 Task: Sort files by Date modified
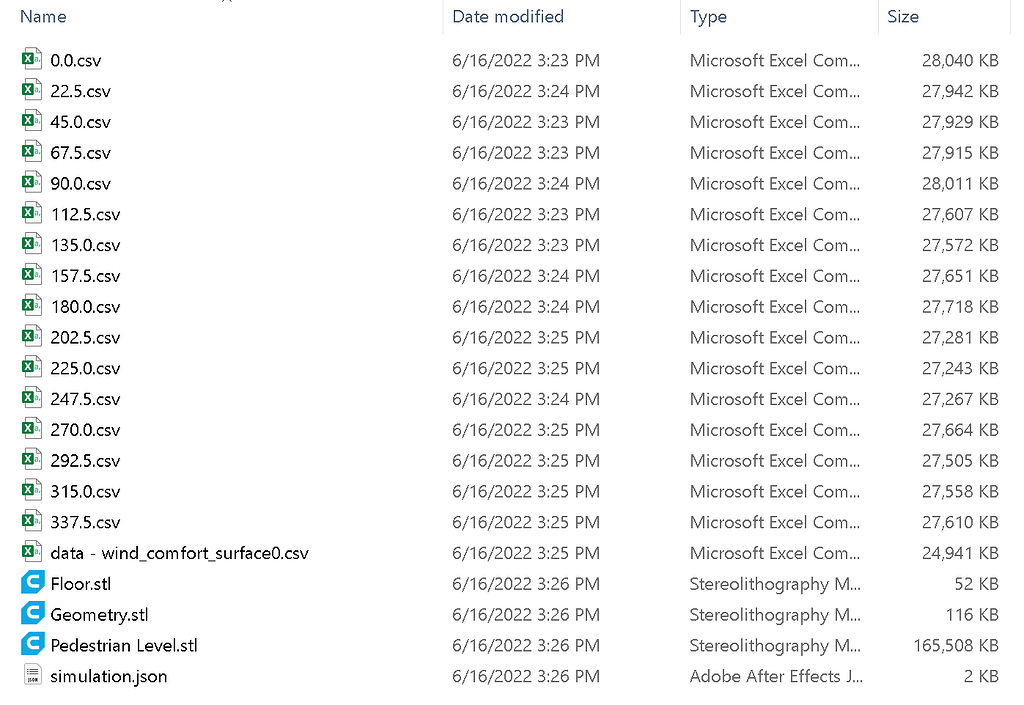(x=506, y=17)
